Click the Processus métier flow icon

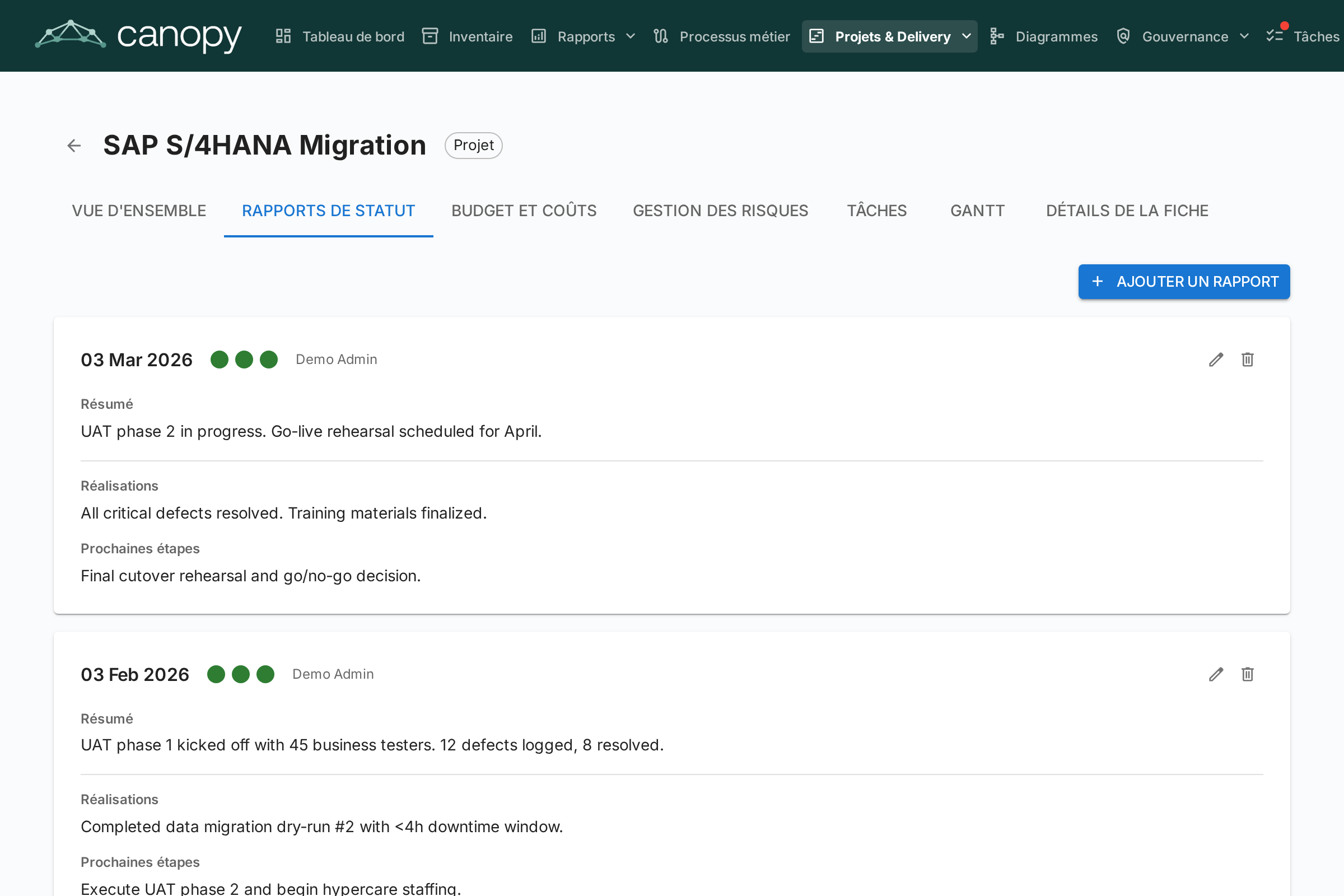(x=661, y=36)
